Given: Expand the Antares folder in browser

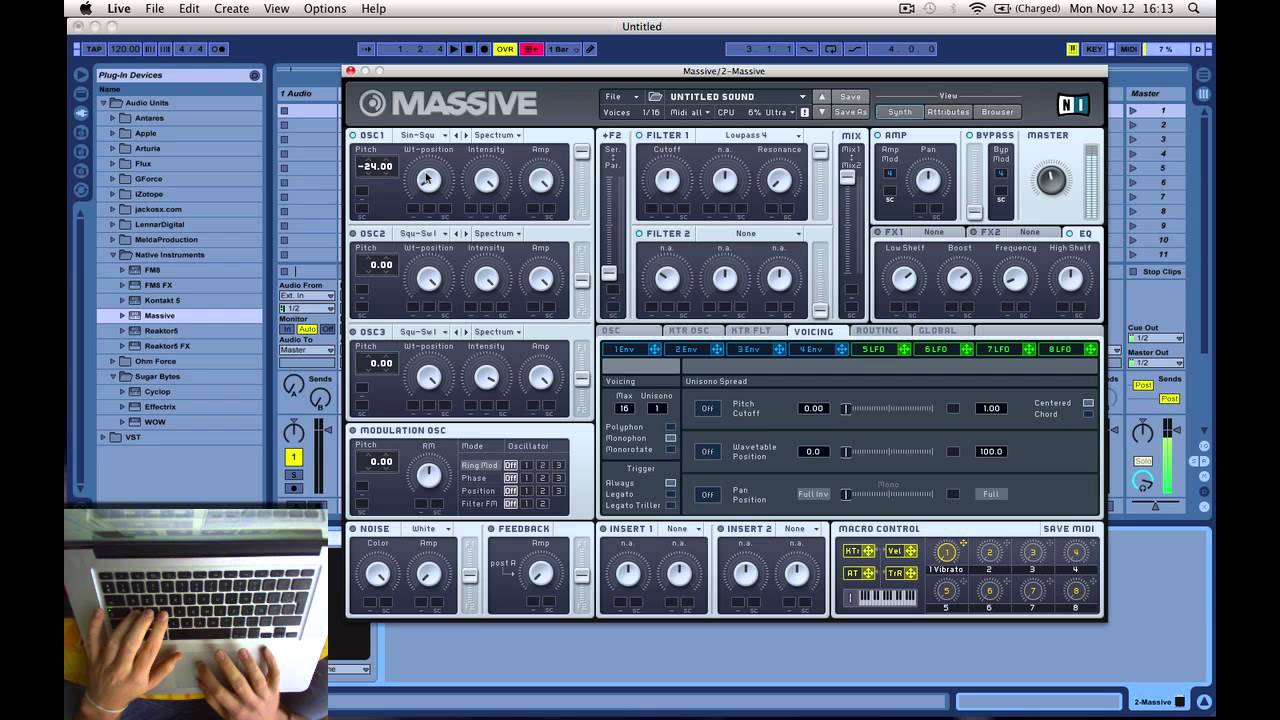Looking at the screenshot, I should pyautogui.click(x=113, y=118).
